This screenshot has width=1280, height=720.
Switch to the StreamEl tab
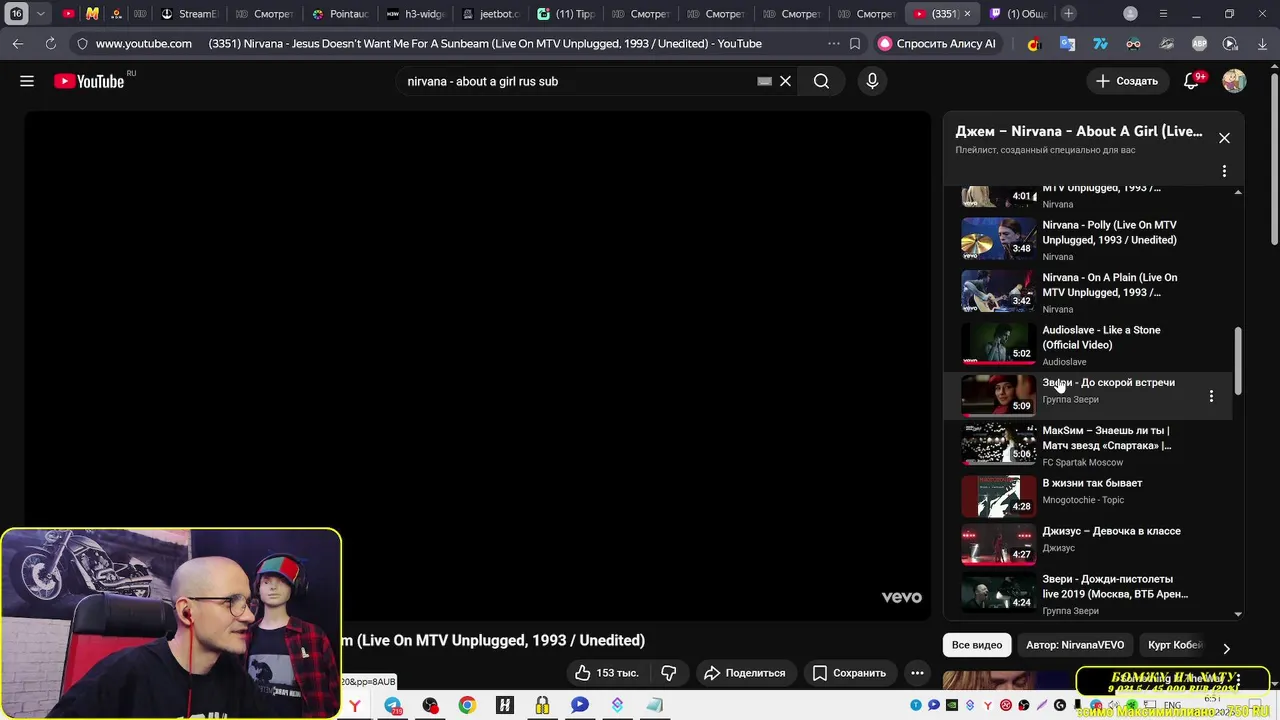pyautogui.click(x=190, y=14)
